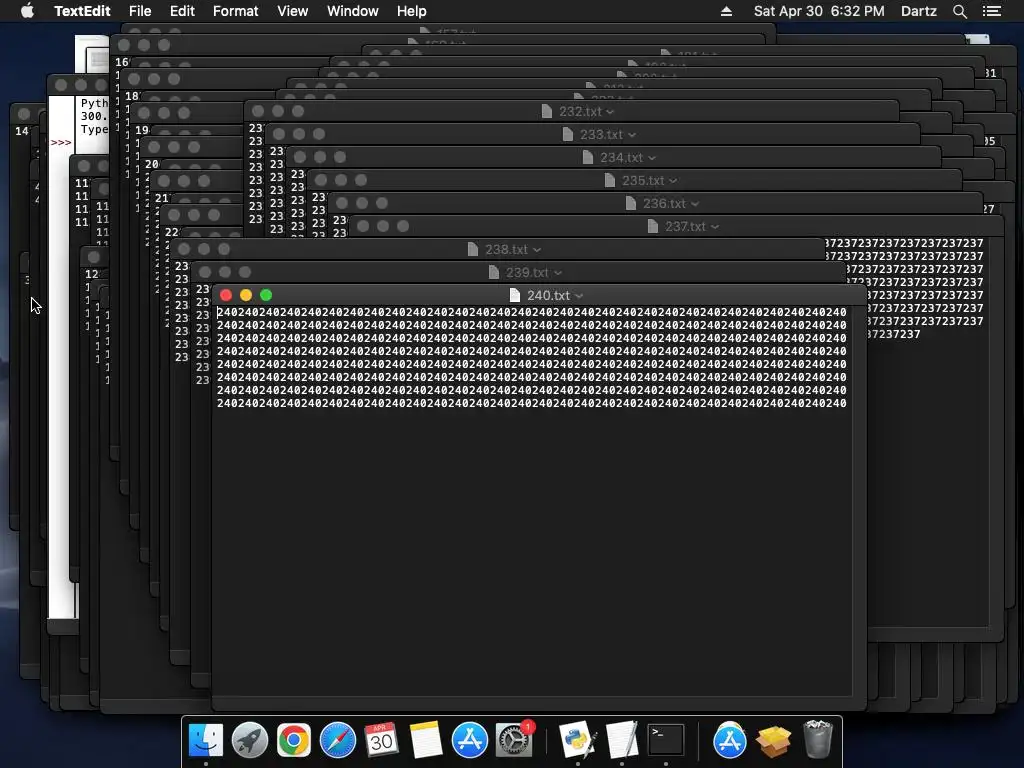Expand the 232.txt title dropdown chevron

pyautogui.click(x=610, y=112)
